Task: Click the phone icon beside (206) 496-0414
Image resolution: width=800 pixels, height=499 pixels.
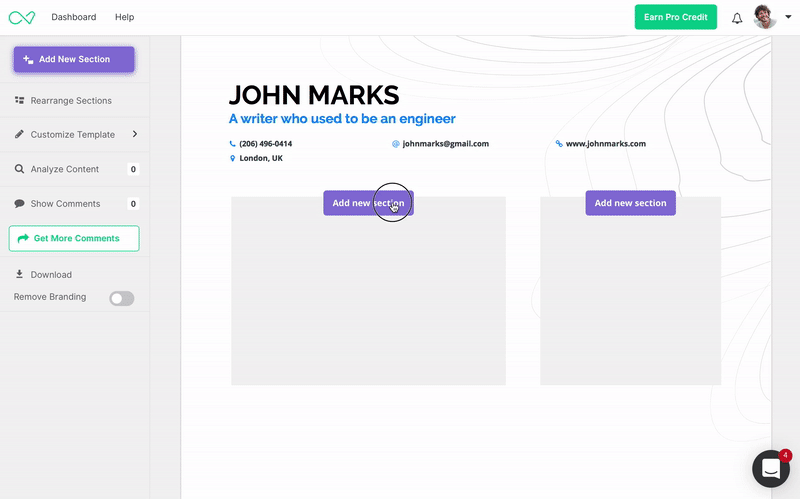Action: [x=232, y=144]
